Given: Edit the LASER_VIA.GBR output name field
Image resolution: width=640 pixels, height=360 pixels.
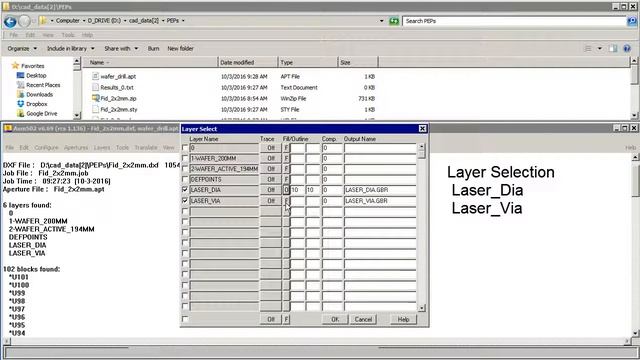Looking at the screenshot, I should (x=380, y=201).
